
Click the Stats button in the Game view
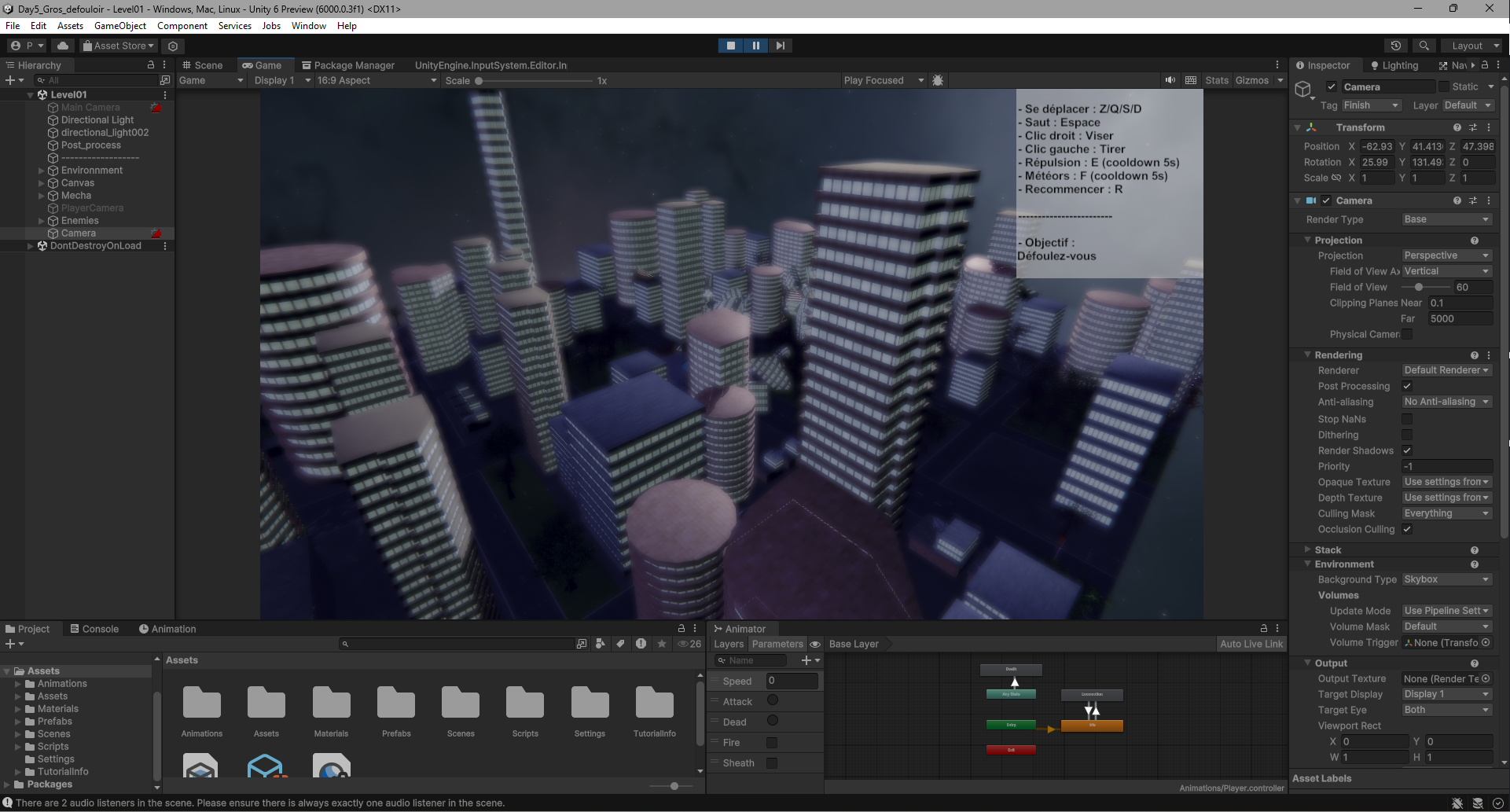pyautogui.click(x=1216, y=80)
